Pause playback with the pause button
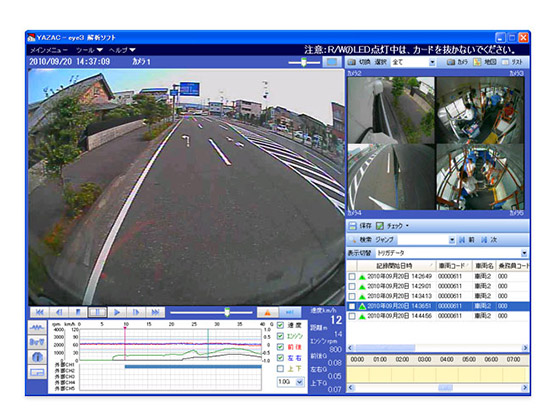The height and width of the screenshot is (420, 560). click(98, 312)
